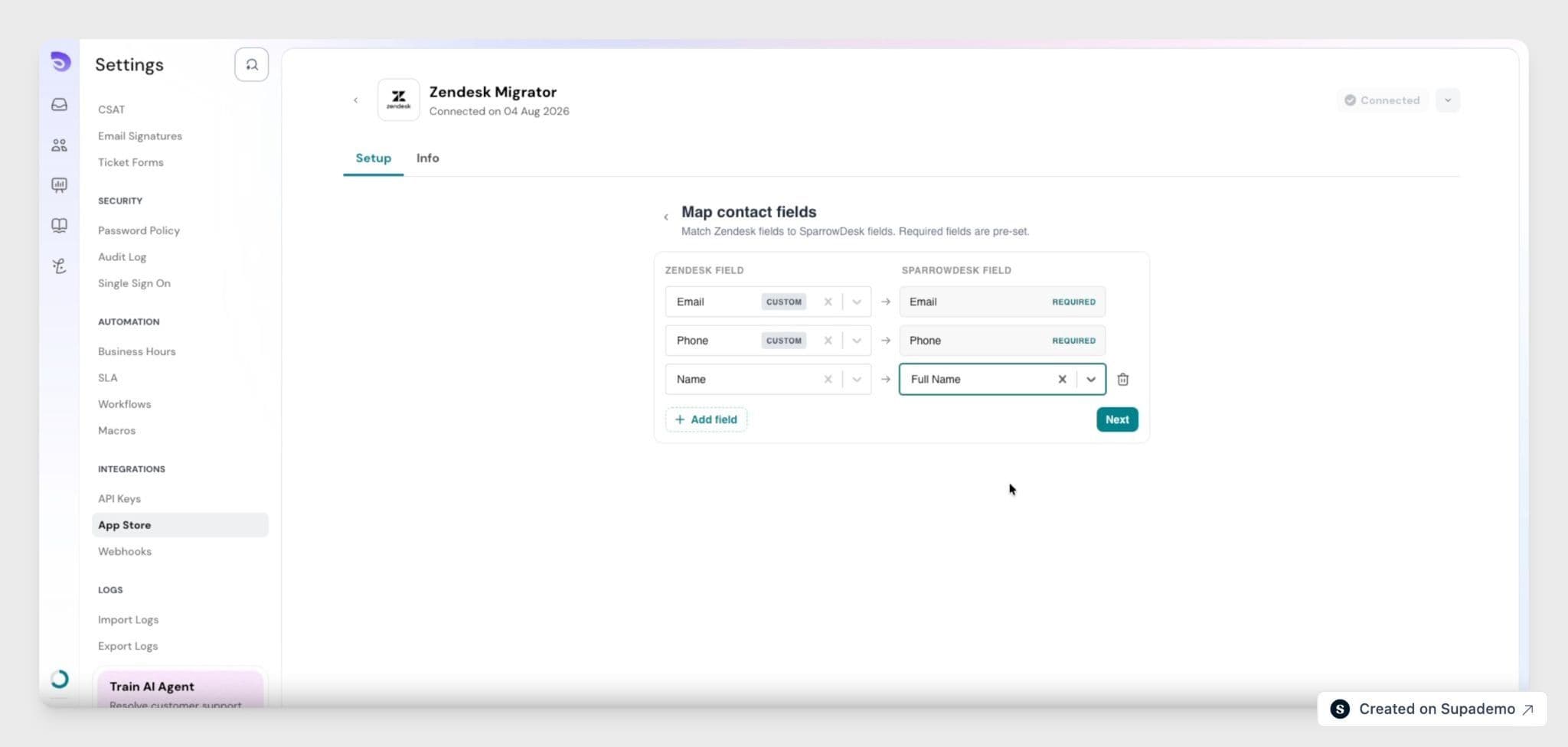This screenshot has width=1568, height=747.
Task: Open Audit Log settings
Action: (x=122, y=257)
